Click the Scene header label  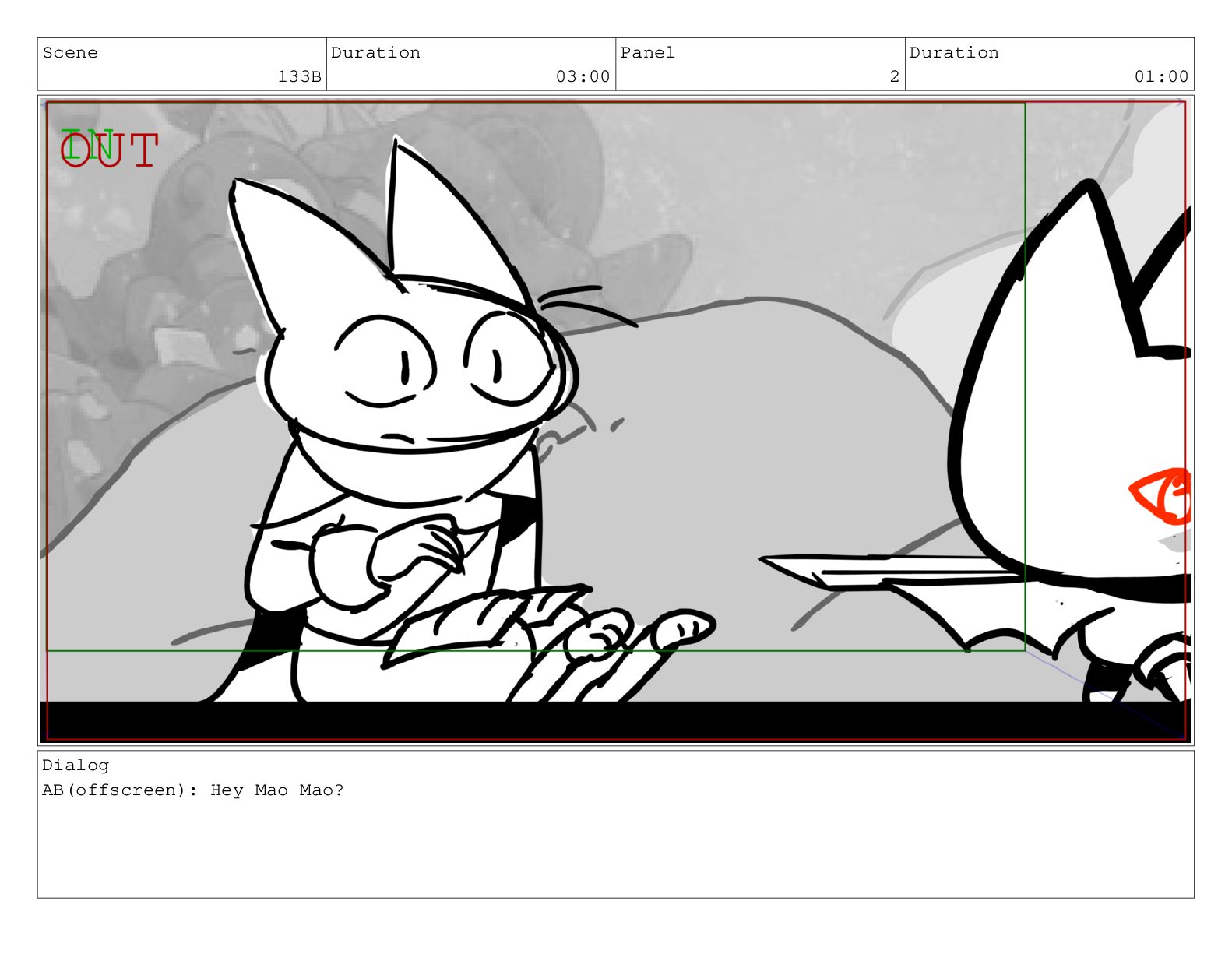pos(70,52)
